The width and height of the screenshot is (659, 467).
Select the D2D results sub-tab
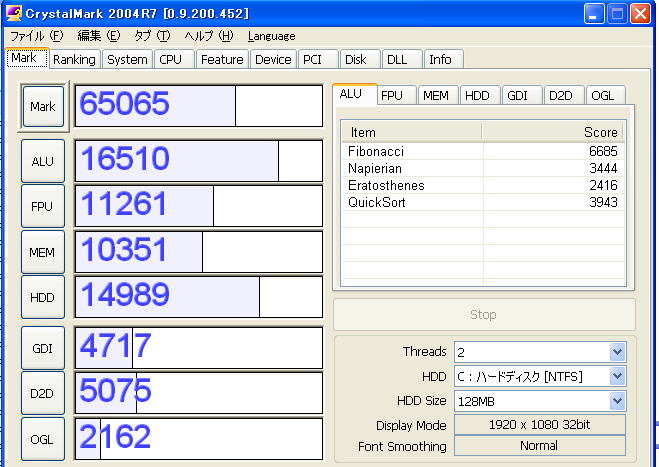[x=564, y=95]
